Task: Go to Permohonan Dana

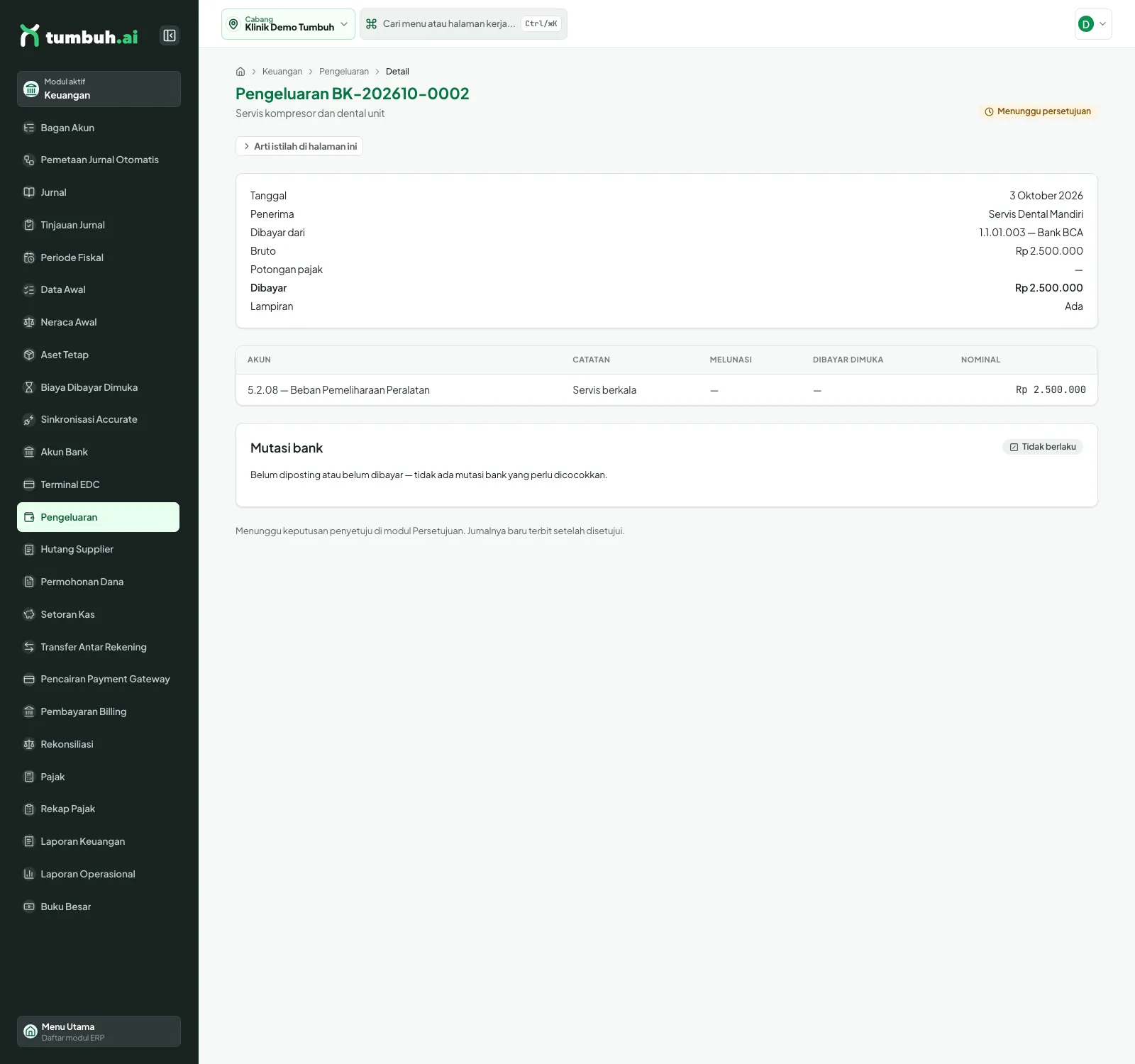Action: click(98, 582)
